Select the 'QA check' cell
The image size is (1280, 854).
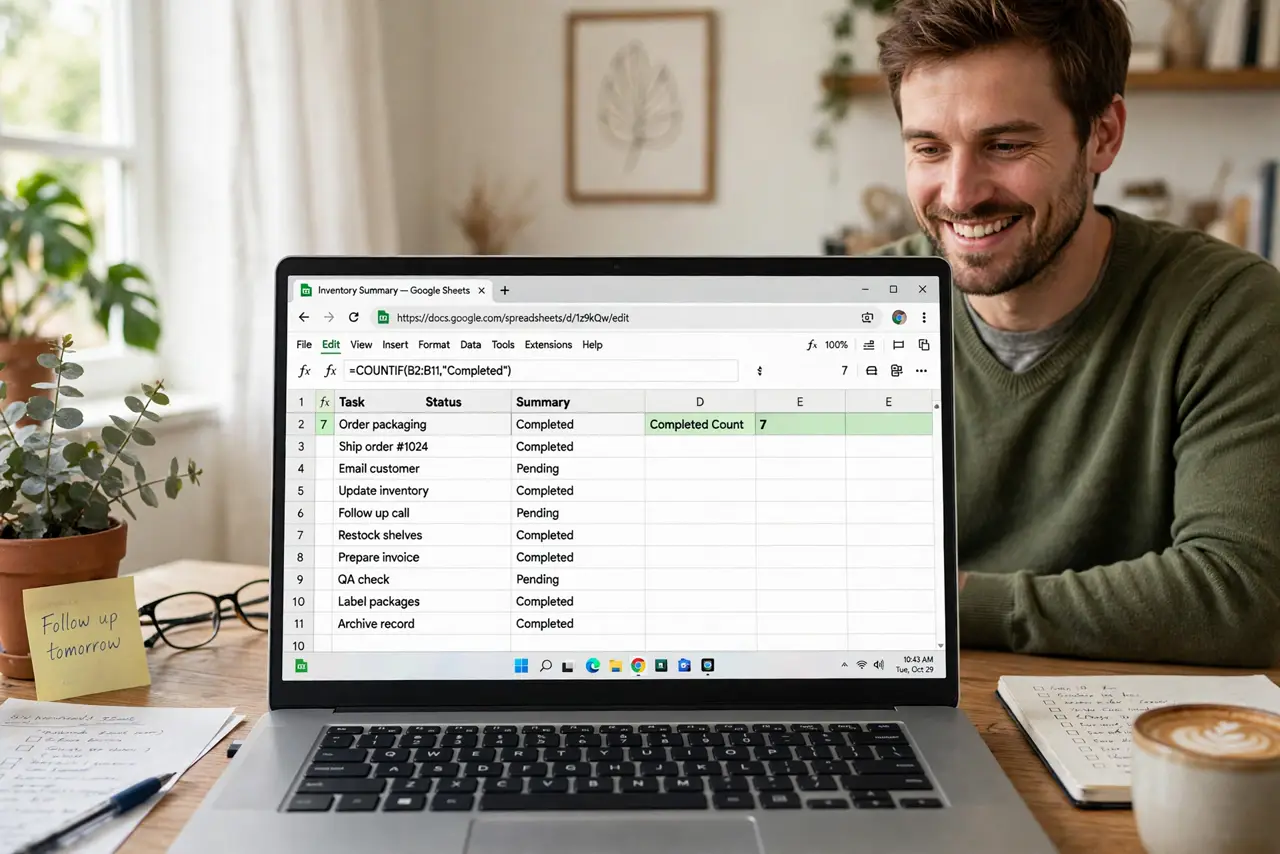point(421,579)
